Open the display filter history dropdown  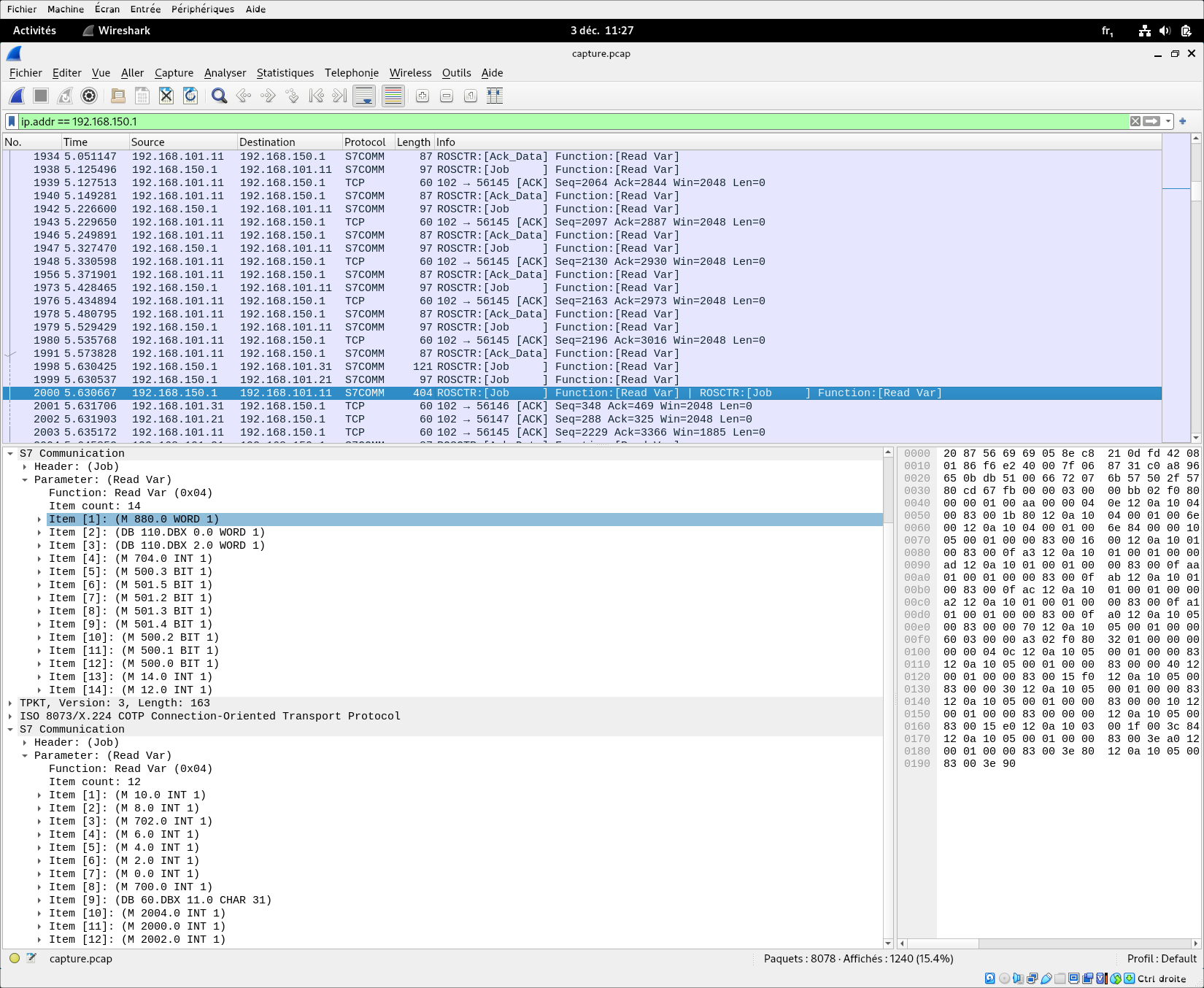pos(1168,121)
